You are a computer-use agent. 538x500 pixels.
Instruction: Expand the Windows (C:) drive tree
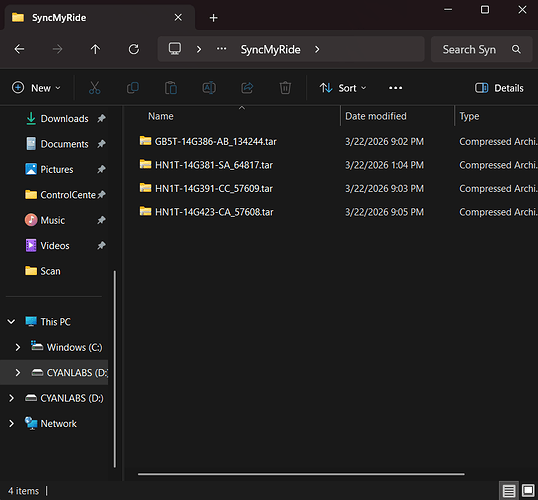18,347
